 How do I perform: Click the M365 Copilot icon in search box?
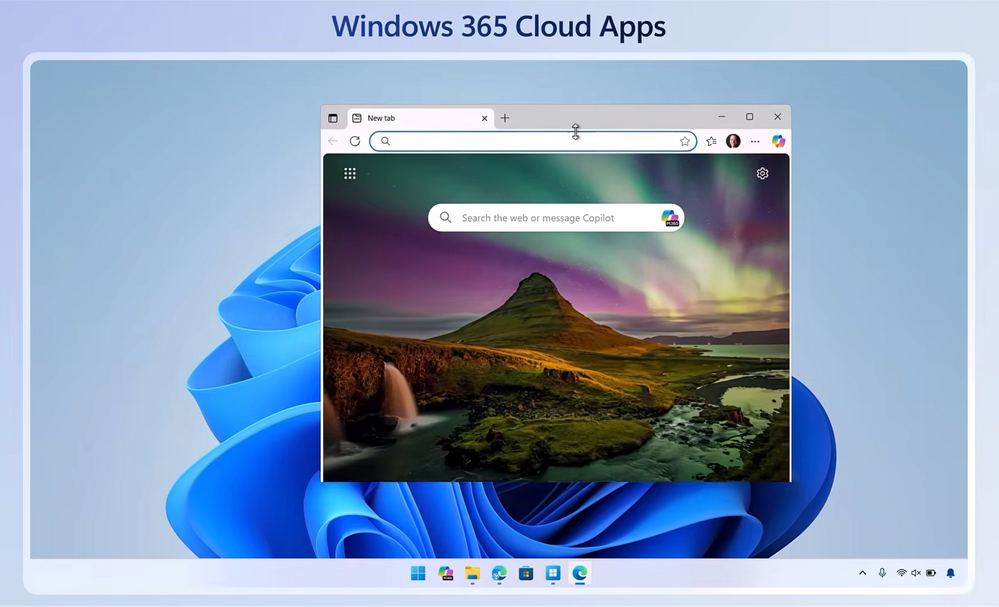pyautogui.click(x=670, y=218)
